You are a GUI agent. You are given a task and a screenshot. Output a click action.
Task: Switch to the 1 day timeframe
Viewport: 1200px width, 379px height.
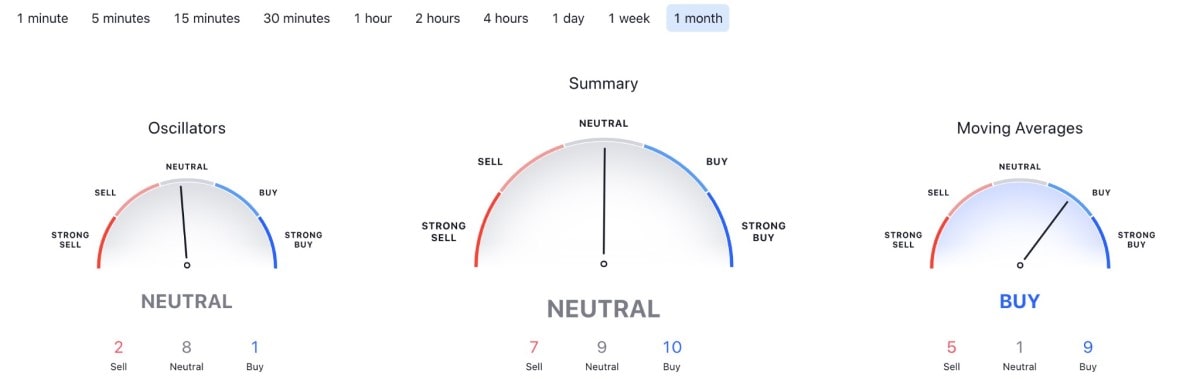(568, 18)
